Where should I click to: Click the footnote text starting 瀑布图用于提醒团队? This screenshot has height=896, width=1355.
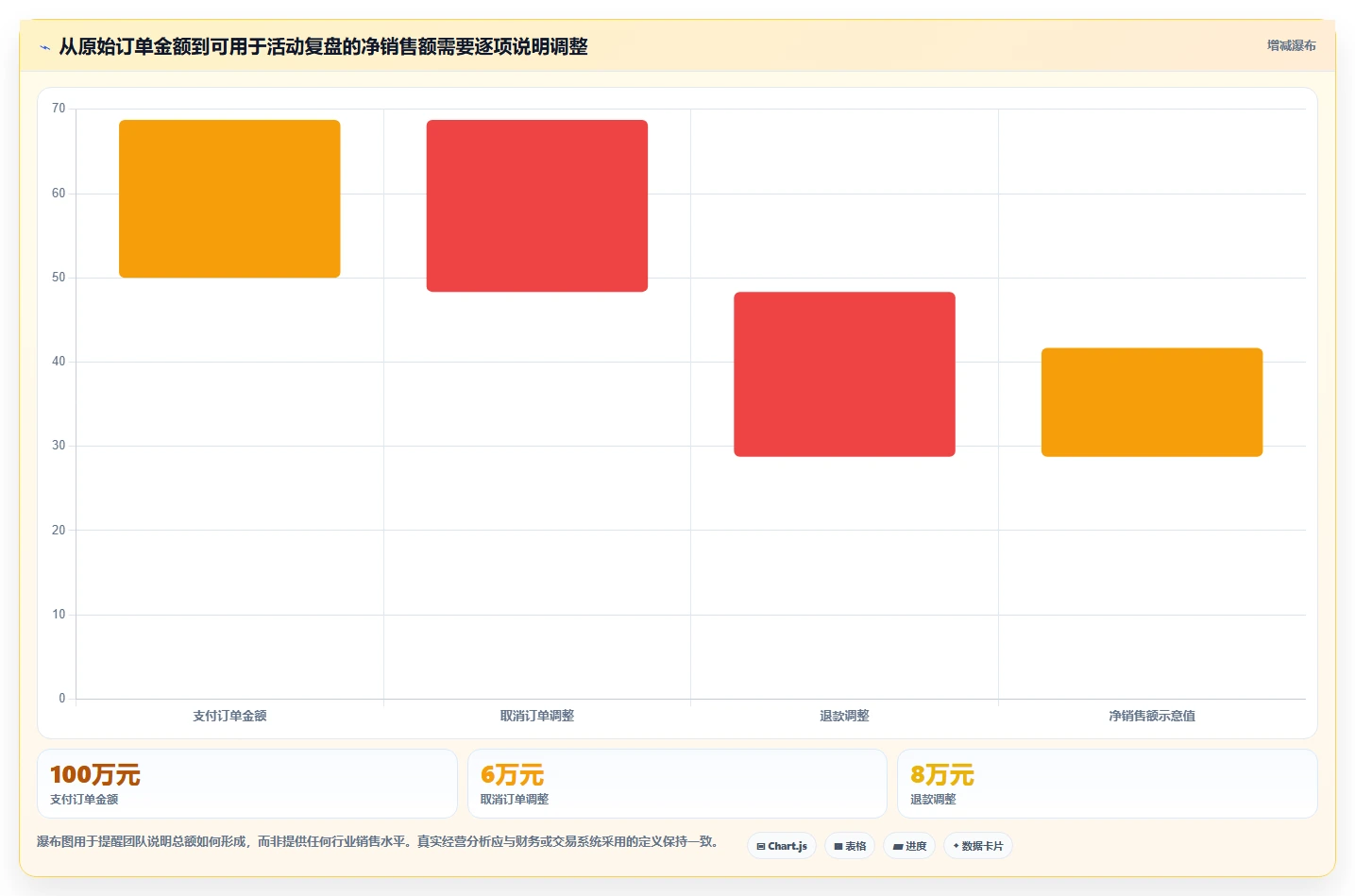tap(378, 841)
